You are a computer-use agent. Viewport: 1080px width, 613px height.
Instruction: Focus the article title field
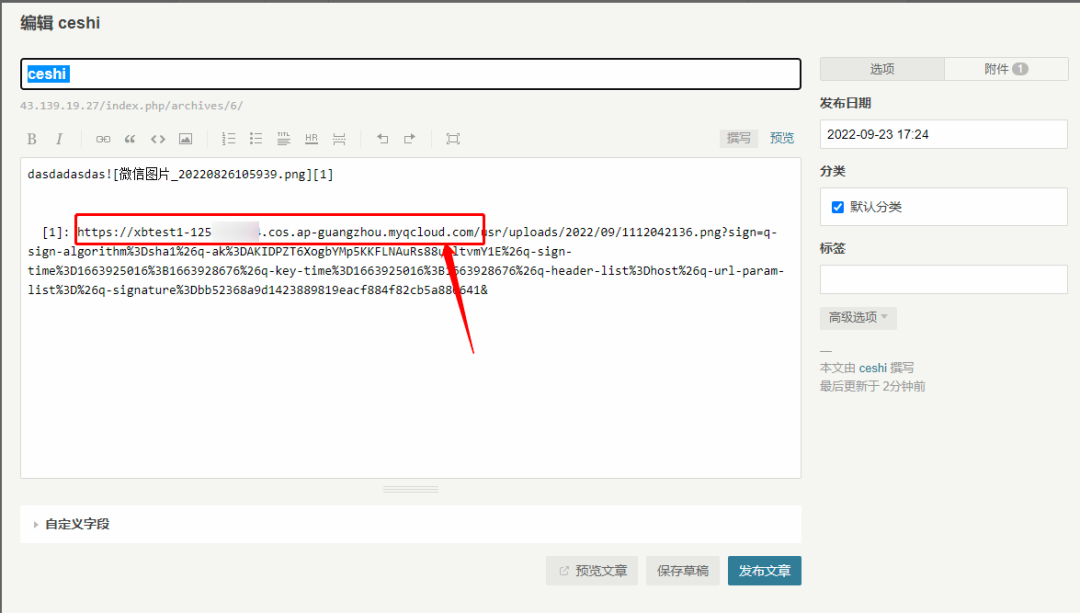(411, 74)
